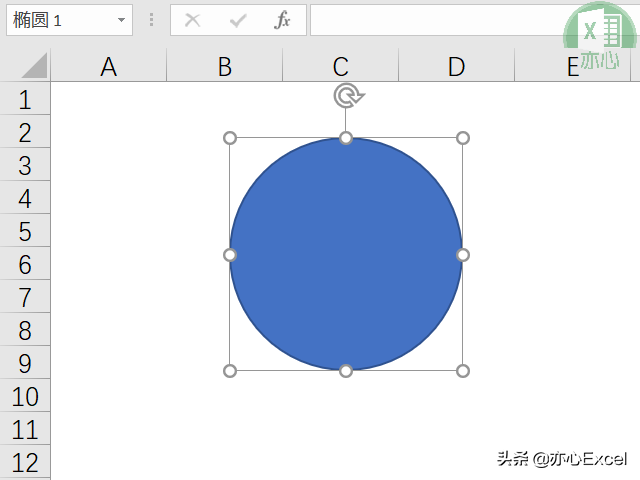This screenshot has width=640, height=480.
Task: Click the middle-left sizing handle of the circle
Action: pyautogui.click(x=230, y=255)
